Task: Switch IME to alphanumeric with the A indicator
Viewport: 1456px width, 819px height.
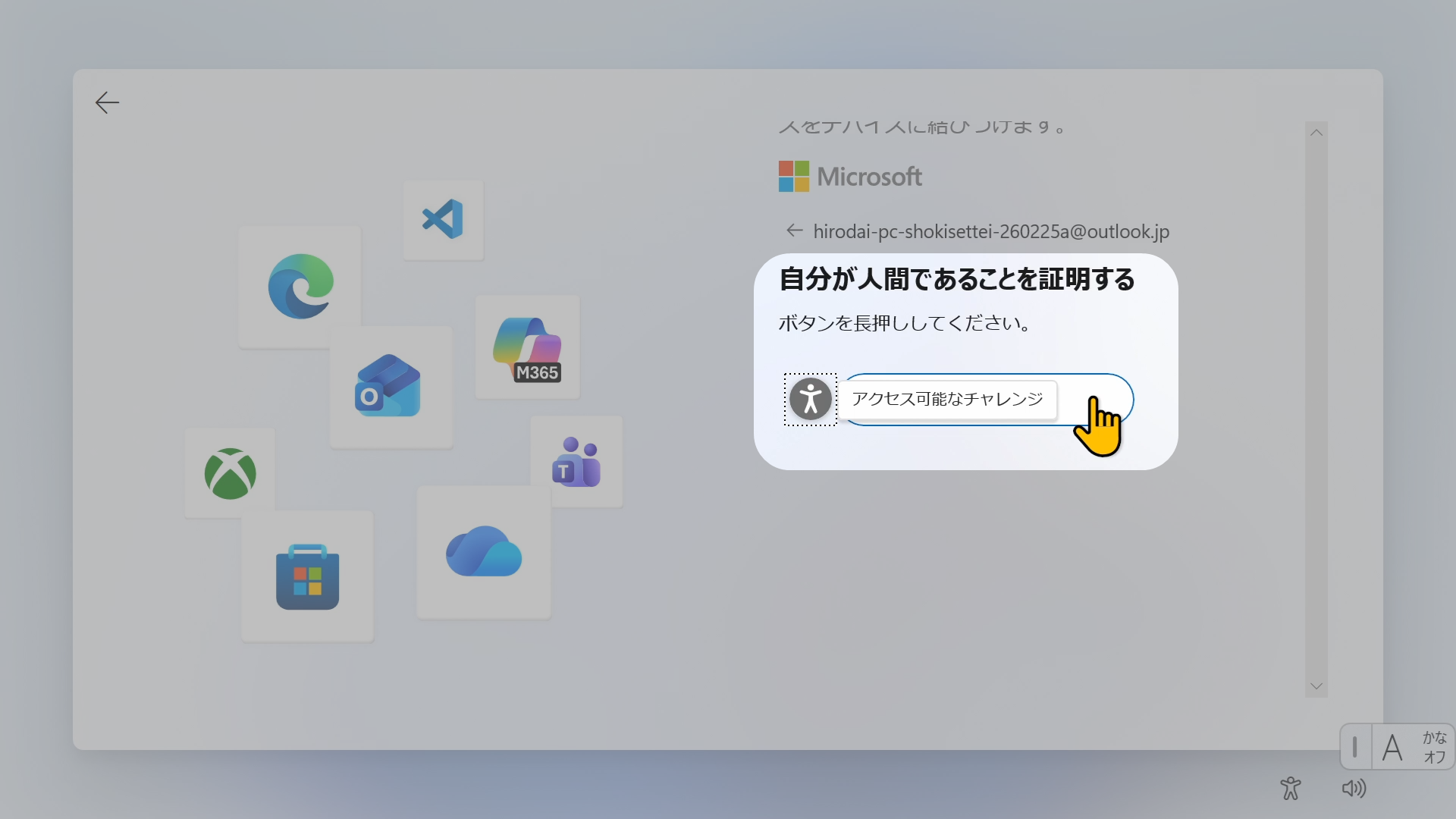Action: pos(1394,746)
